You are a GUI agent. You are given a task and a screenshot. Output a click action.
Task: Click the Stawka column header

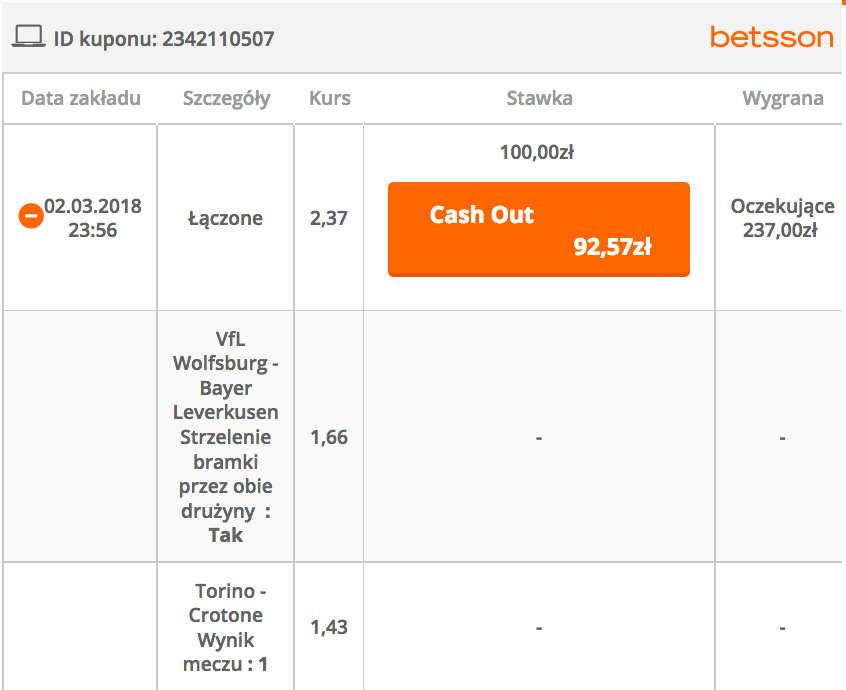point(539,98)
